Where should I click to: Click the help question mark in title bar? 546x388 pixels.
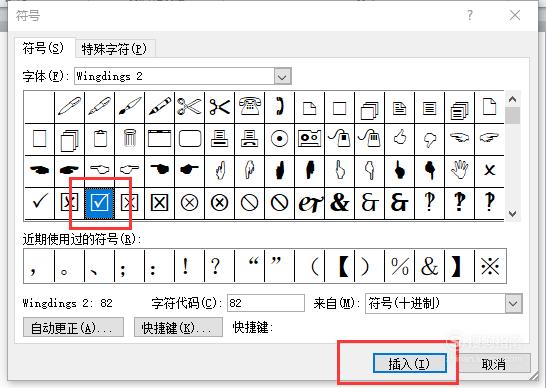point(470,15)
